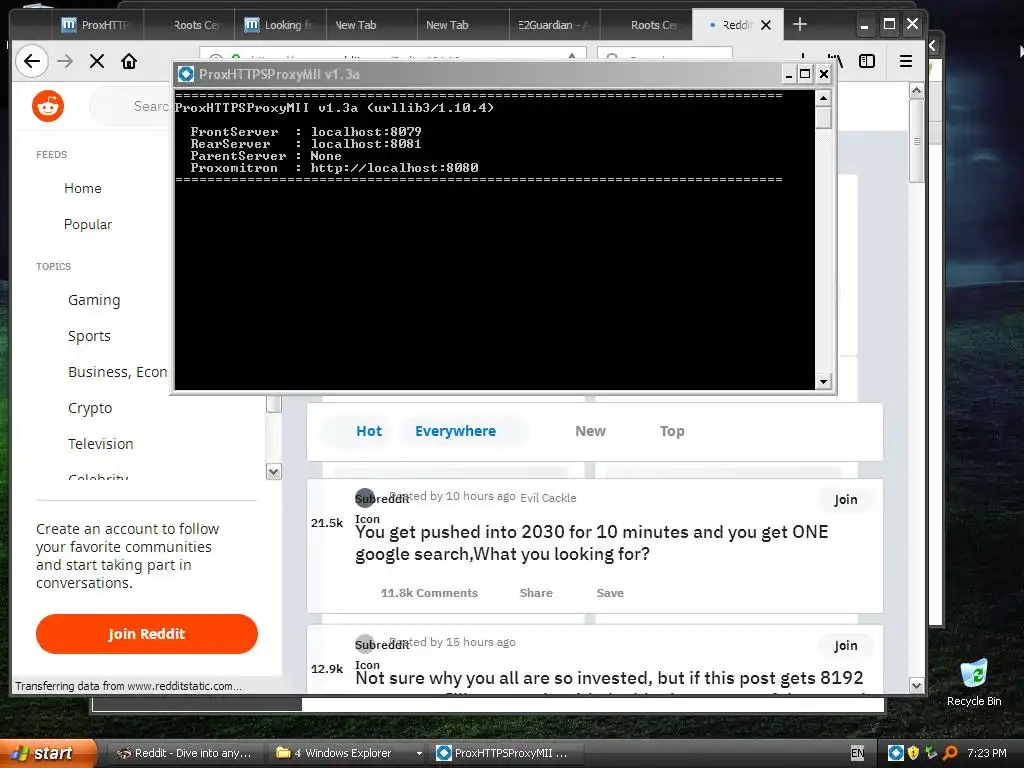This screenshot has height=768, width=1024.
Task: Save the 2030 google search post
Action: tap(610, 593)
